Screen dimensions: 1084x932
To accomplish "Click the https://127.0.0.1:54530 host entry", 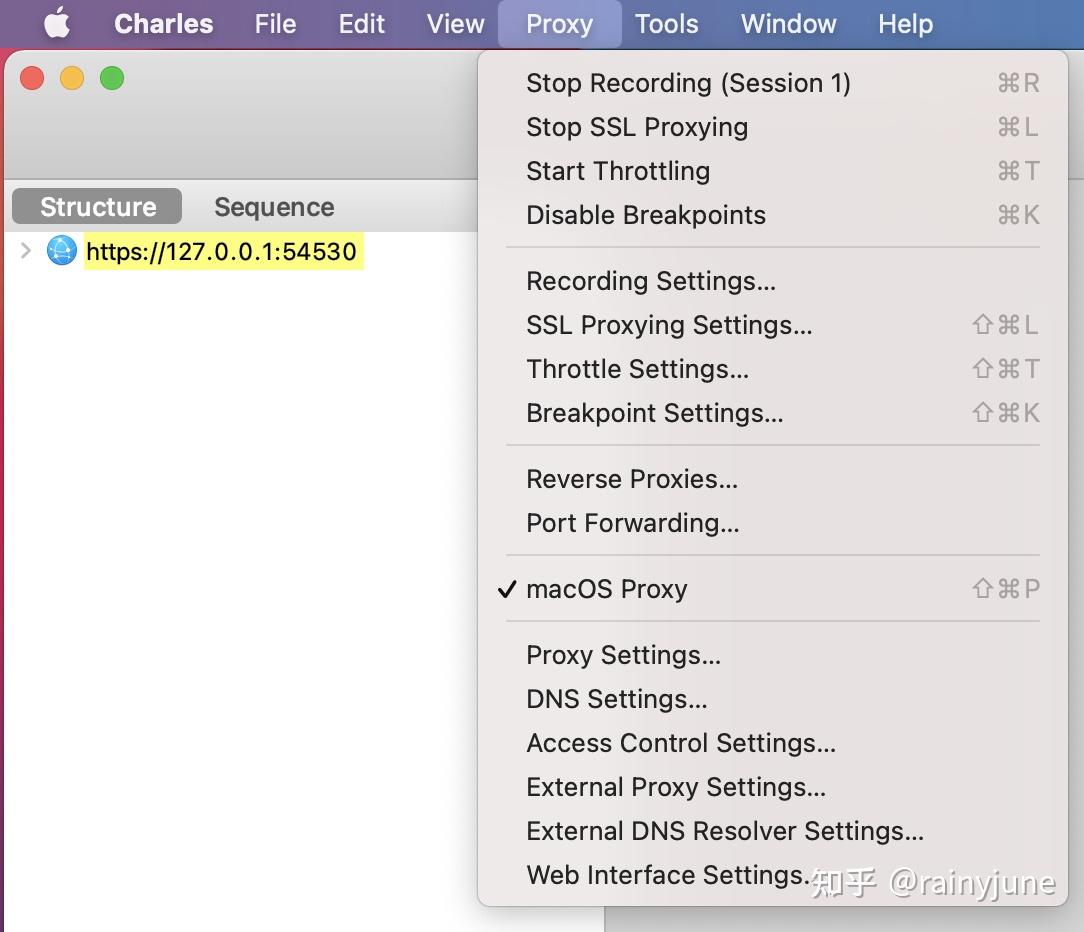I will click(x=221, y=251).
